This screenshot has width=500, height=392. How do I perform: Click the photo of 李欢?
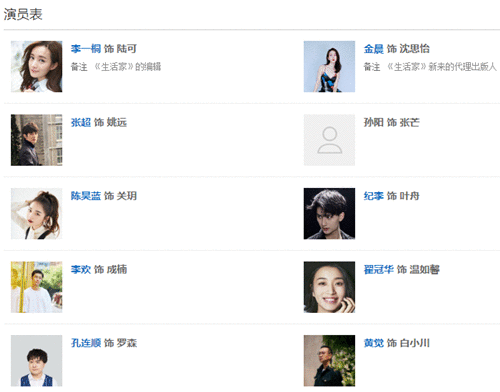(x=36, y=287)
